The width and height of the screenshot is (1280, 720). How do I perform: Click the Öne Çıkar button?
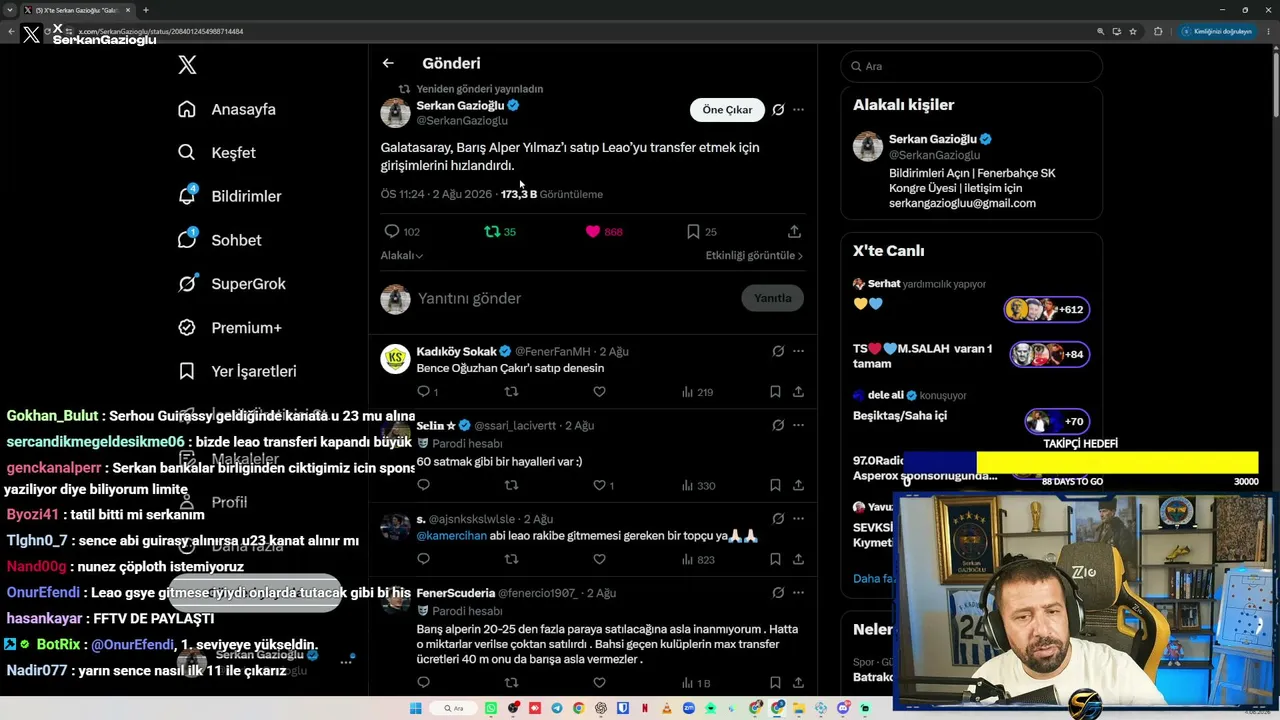click(x=727, y=110)
